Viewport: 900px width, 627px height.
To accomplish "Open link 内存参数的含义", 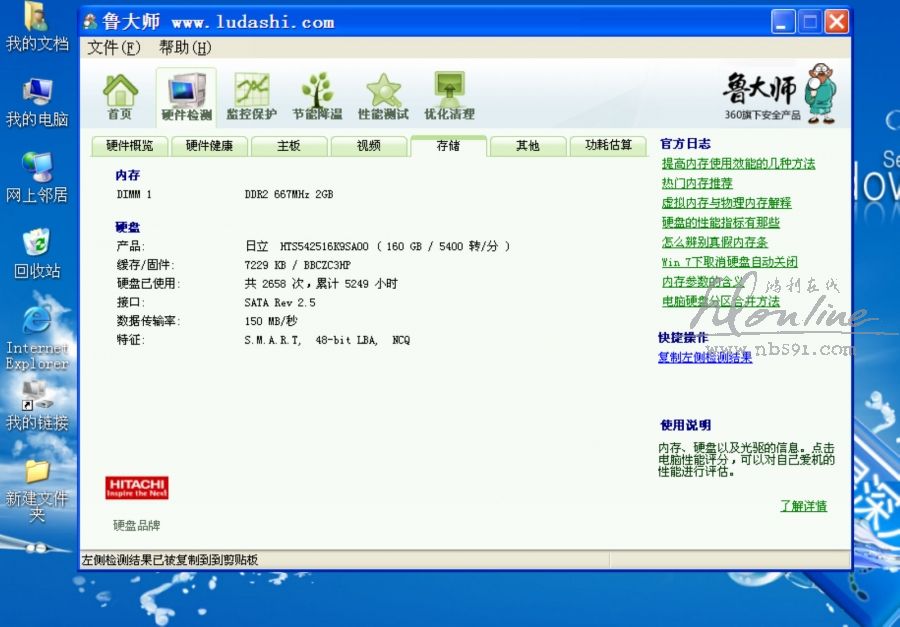I will [x=703, y=282].
